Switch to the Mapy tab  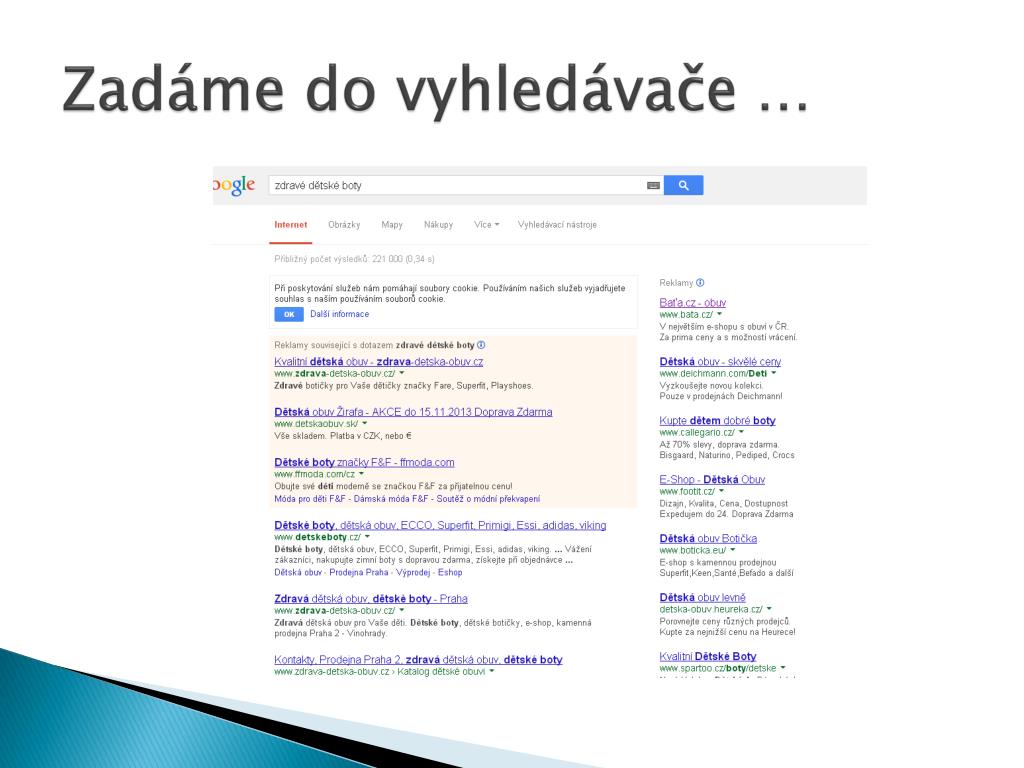pyautogui.click(x=392, y=225)
